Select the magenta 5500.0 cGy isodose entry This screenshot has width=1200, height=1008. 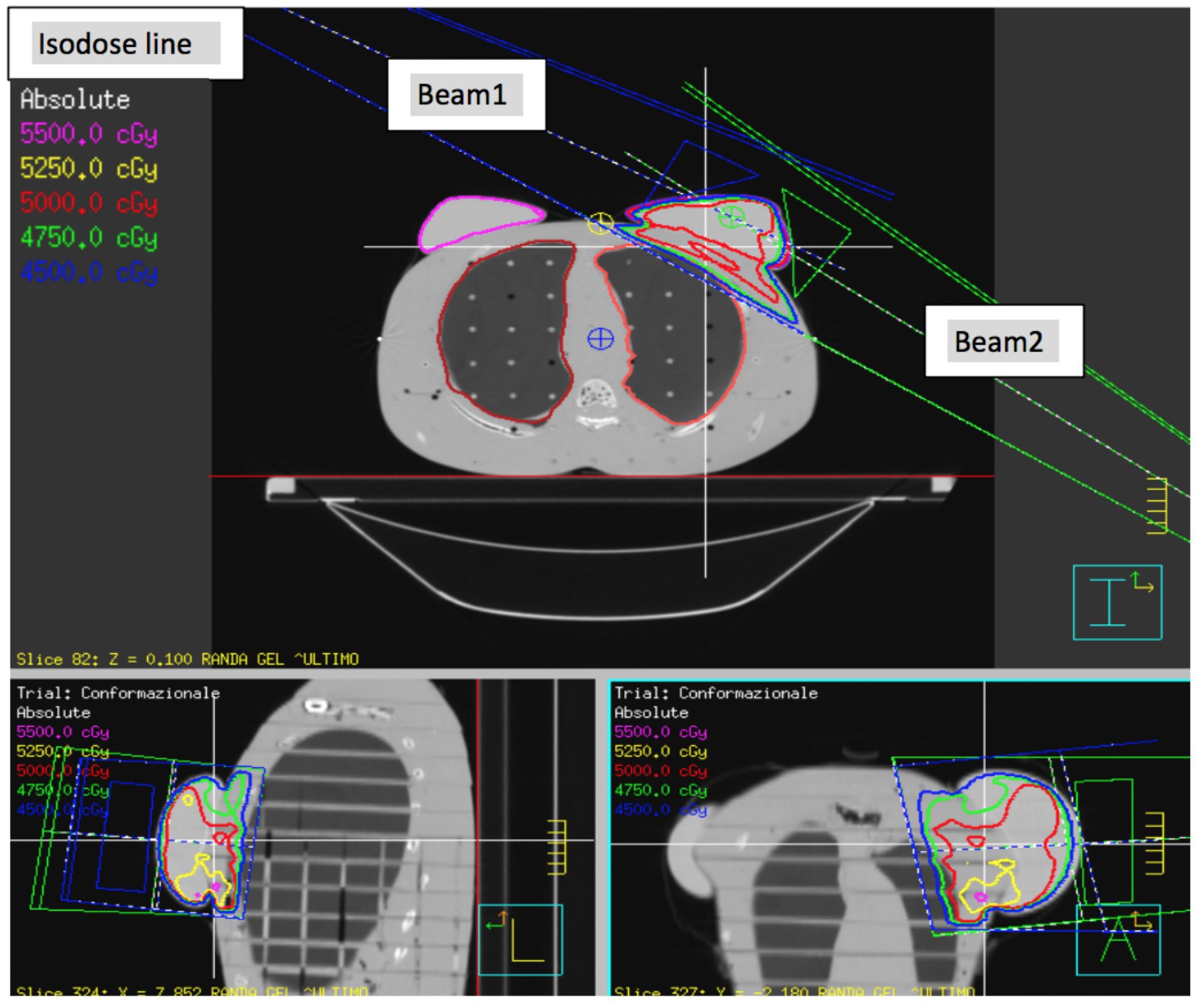pos(89,134)
